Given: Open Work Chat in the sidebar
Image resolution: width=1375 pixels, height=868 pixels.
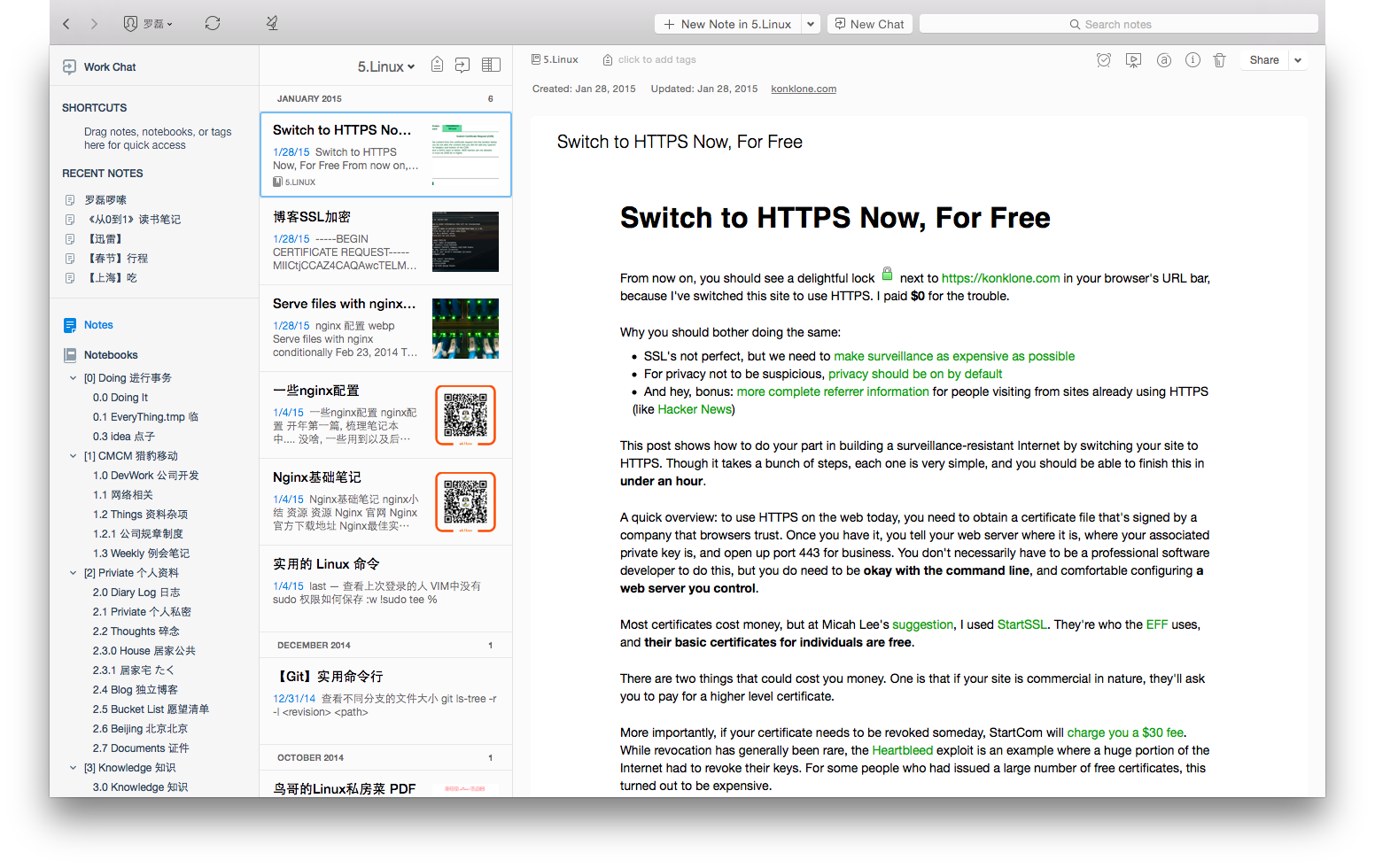Looking at the screenshot, I should 109,67.
